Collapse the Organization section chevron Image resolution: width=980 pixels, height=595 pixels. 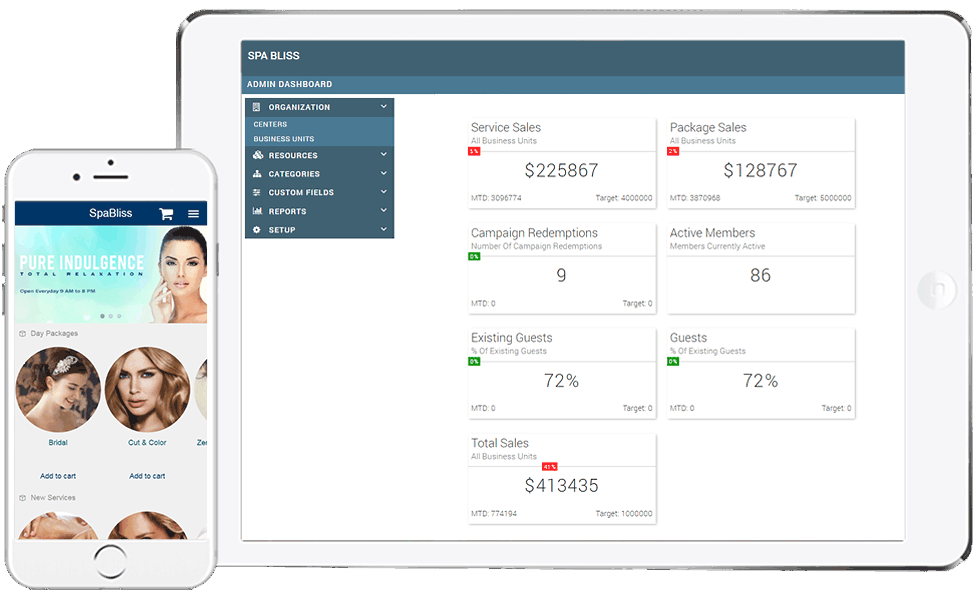coord(383,107)
